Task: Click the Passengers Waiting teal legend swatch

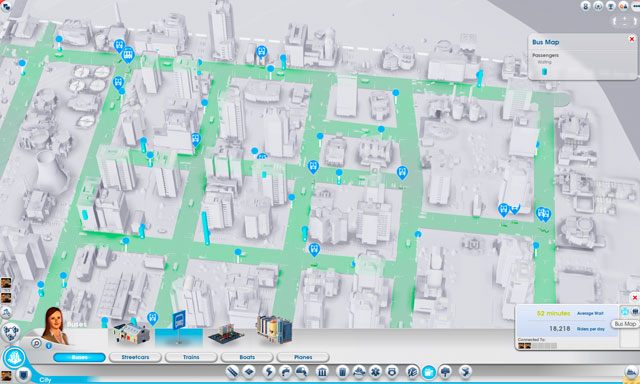Action: [x=544, y=72]
